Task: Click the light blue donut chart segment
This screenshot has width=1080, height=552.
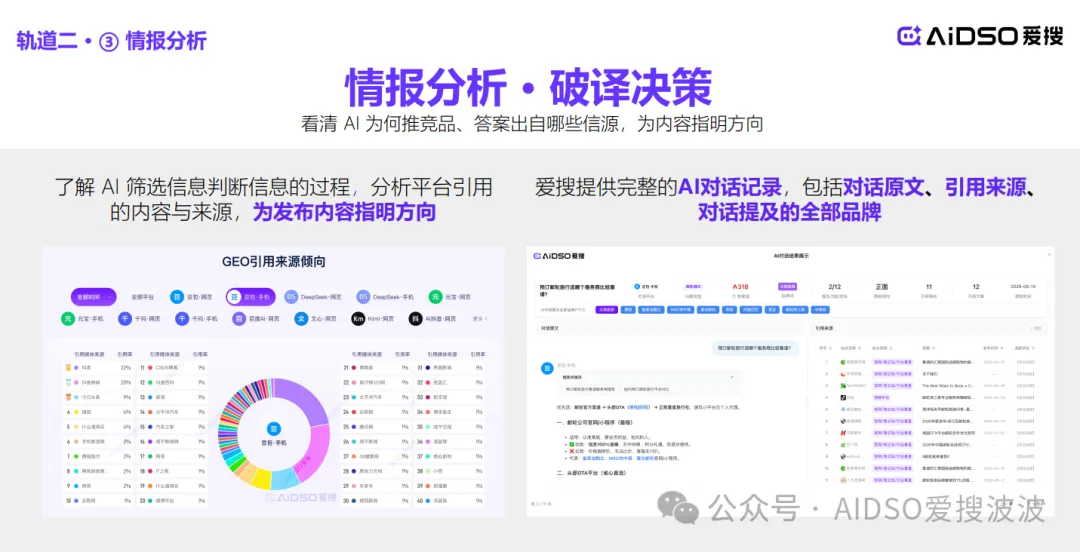Action: [x=284, y=479]
